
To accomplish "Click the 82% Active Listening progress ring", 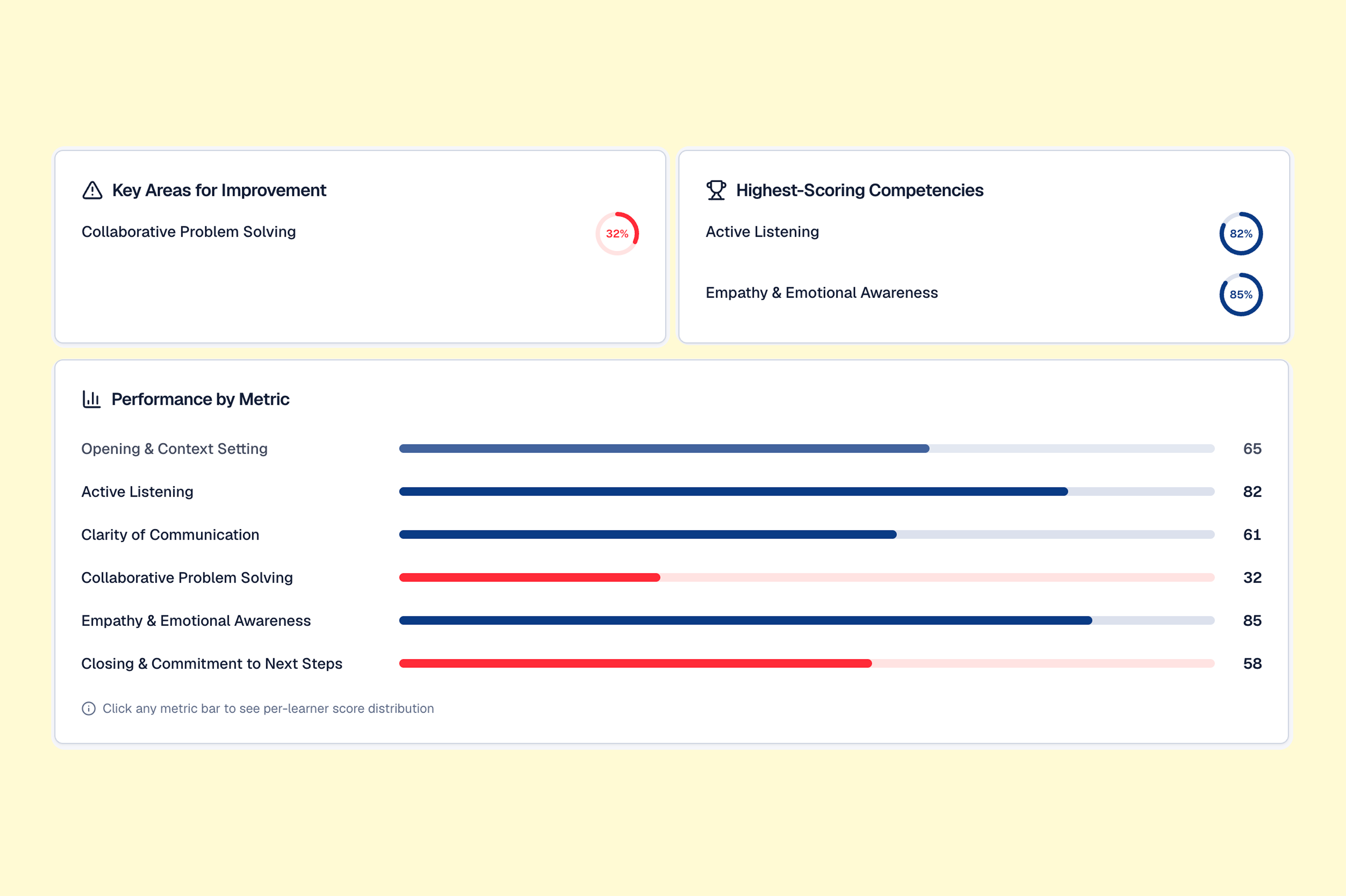I will [1241, 234].
